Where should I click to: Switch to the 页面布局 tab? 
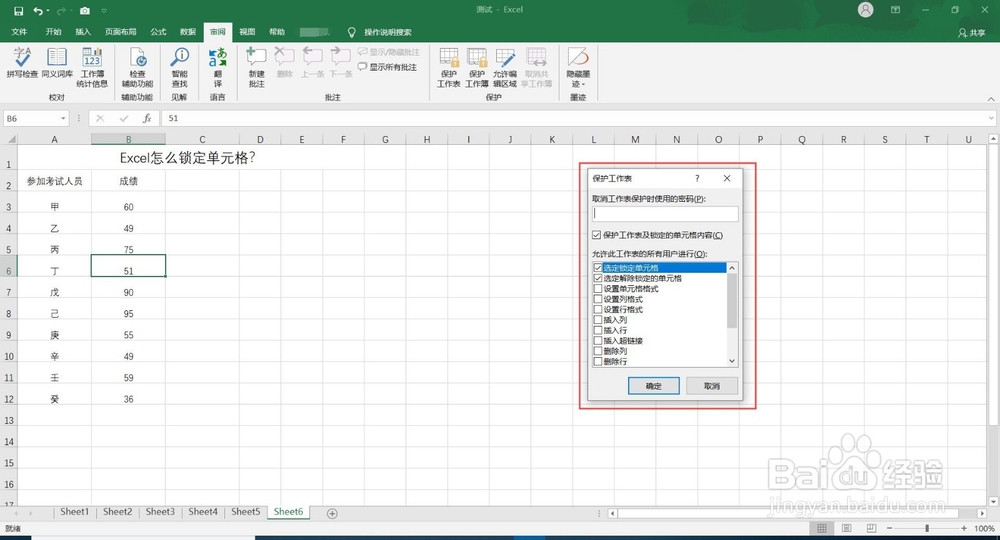121,32
